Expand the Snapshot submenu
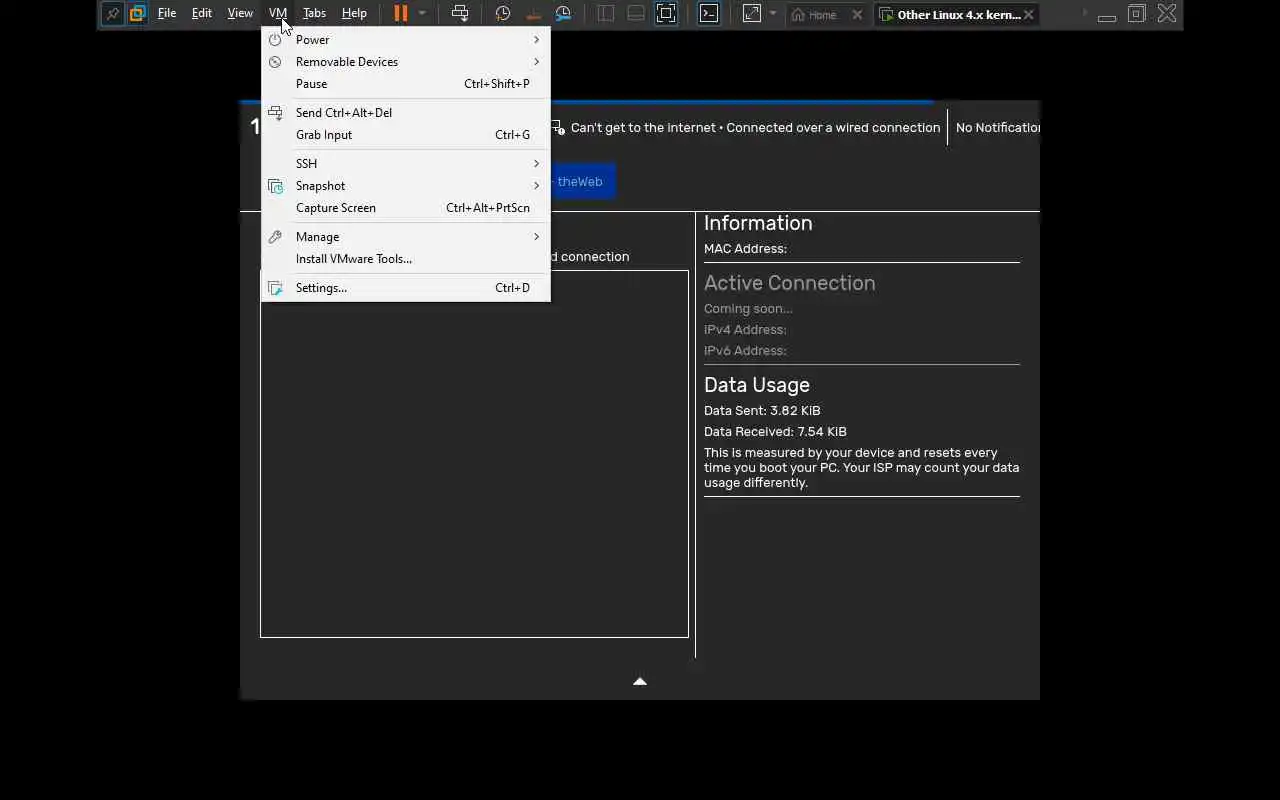 coord(405,186)
